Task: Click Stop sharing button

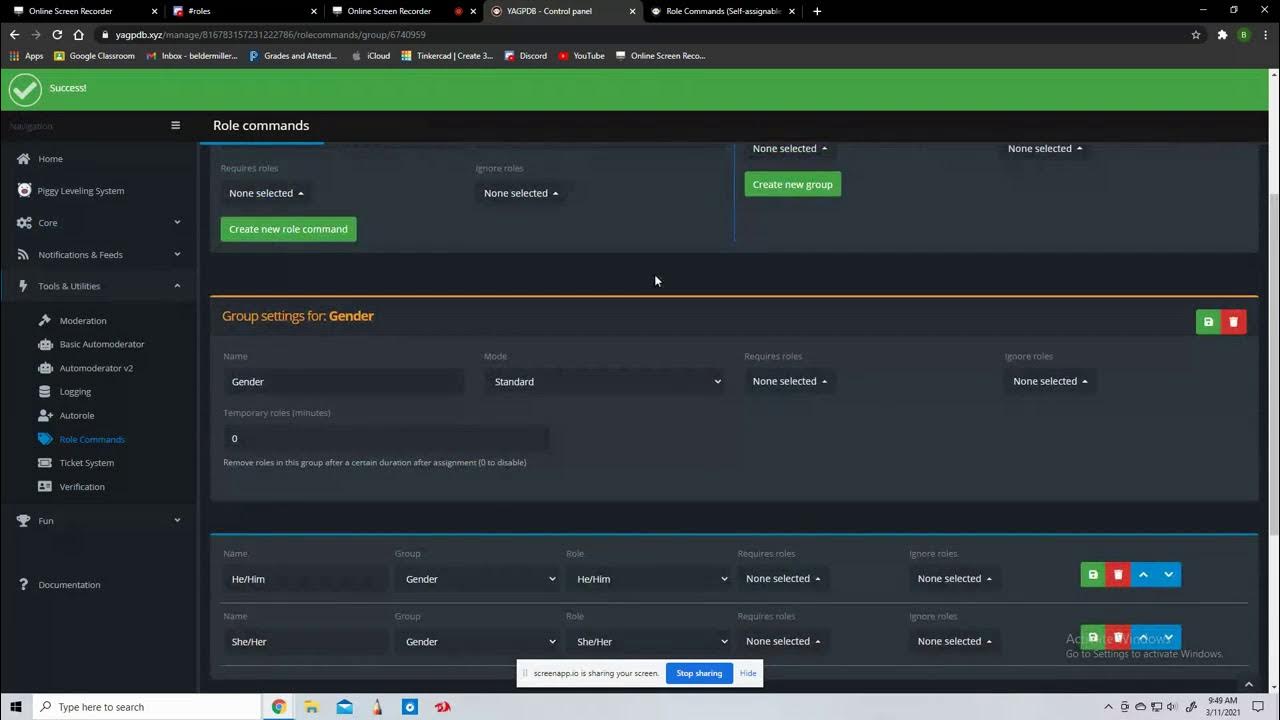Action: pos(699,673)
